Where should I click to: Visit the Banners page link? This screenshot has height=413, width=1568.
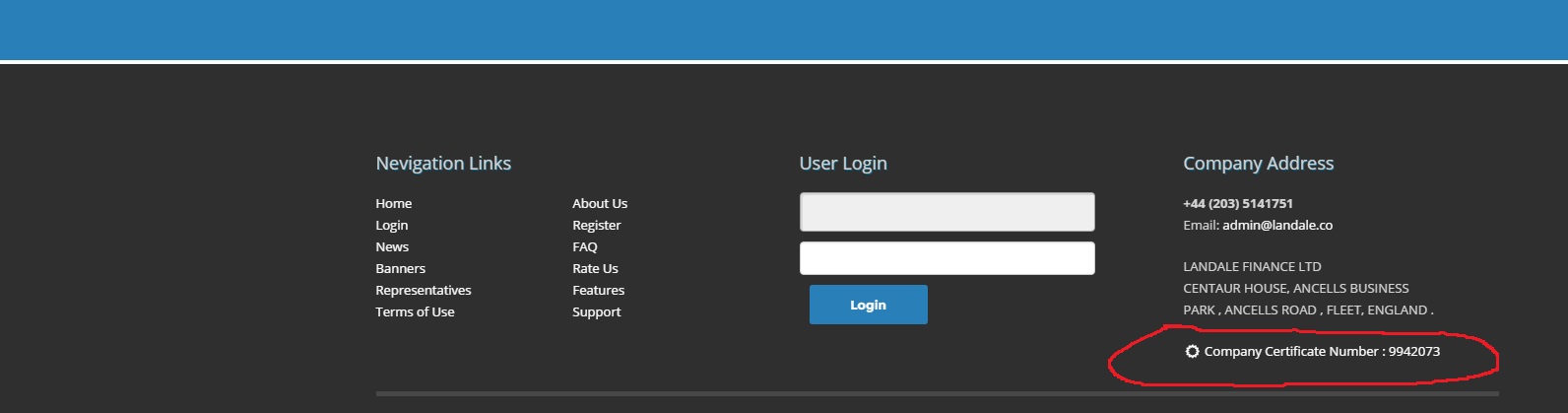(x=400, y=268)
